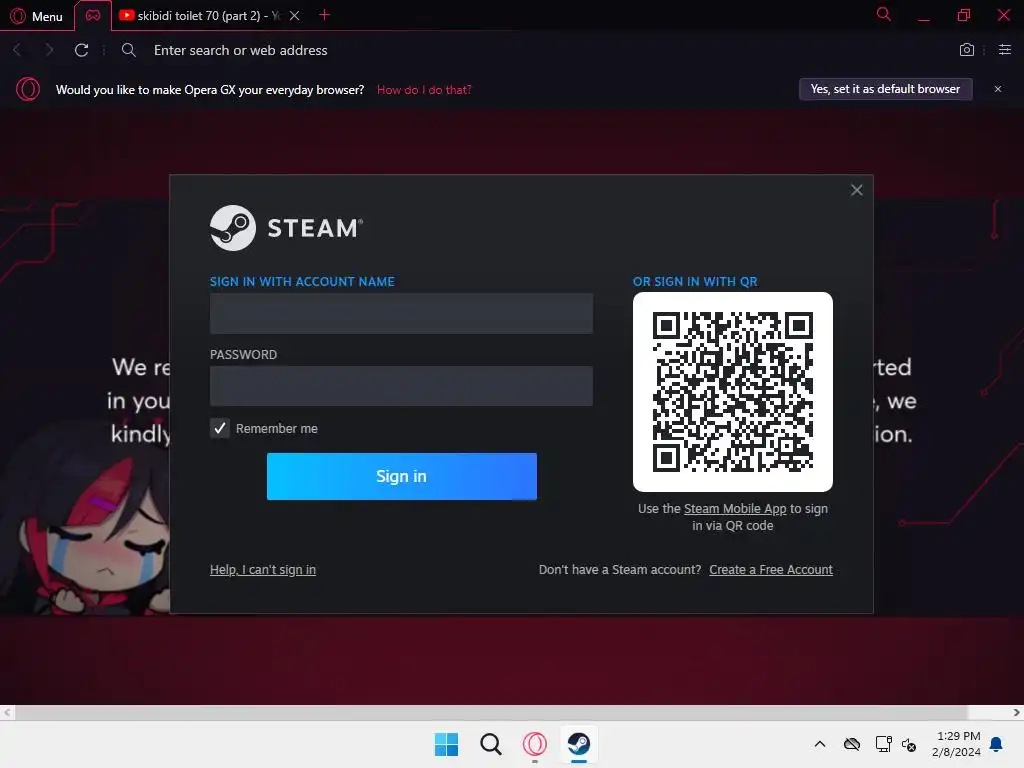Open a new tab with plus icon

(x=325, y=15)
